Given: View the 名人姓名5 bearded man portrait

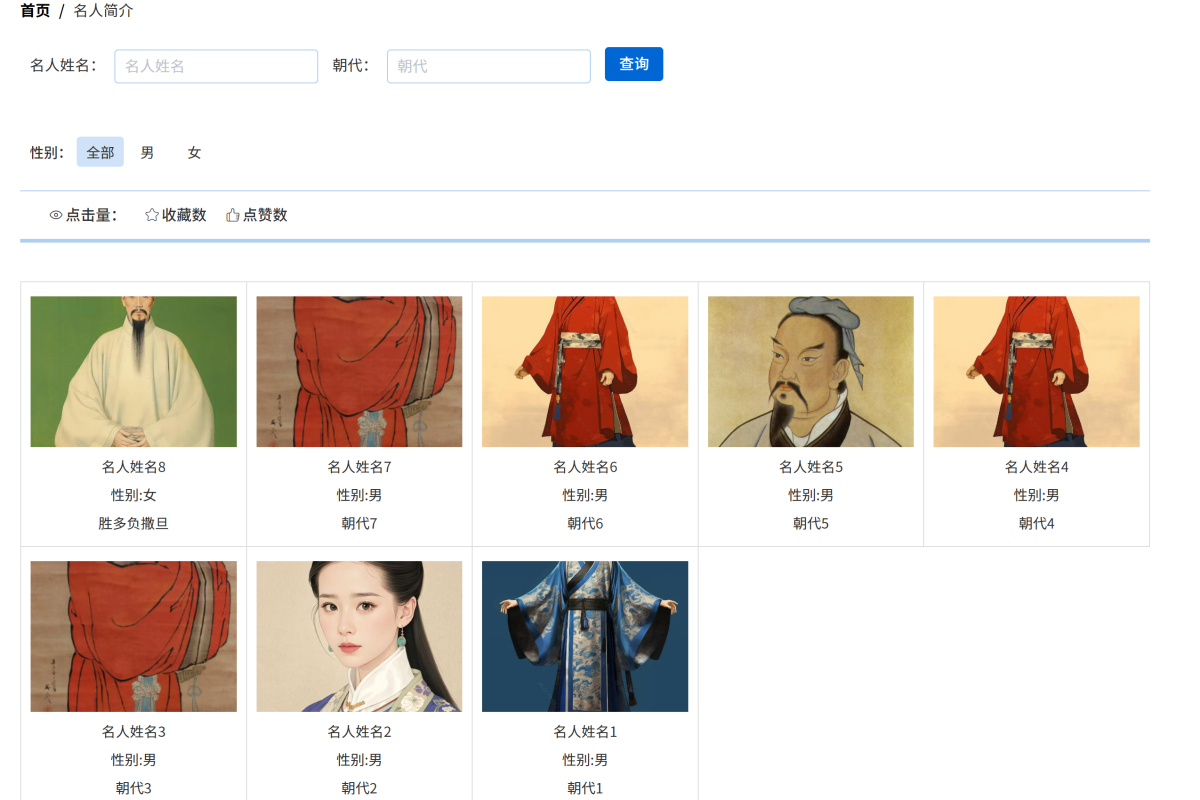Looking at the screenshot, I should [x=809, y=371].
